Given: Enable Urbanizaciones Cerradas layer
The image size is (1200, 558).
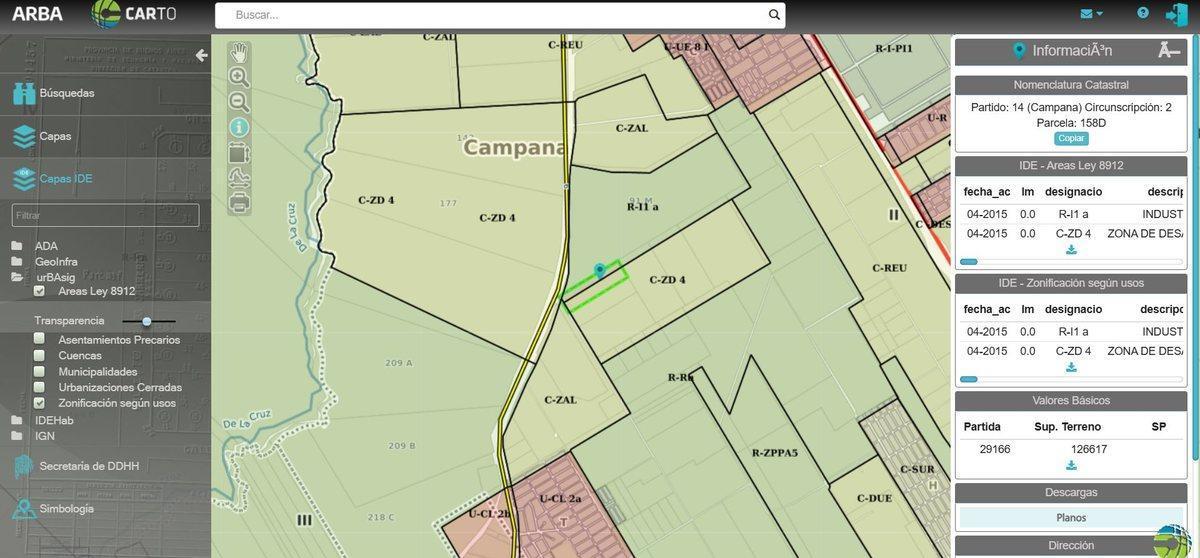Looking at the screenshot, I should [39, 387].
